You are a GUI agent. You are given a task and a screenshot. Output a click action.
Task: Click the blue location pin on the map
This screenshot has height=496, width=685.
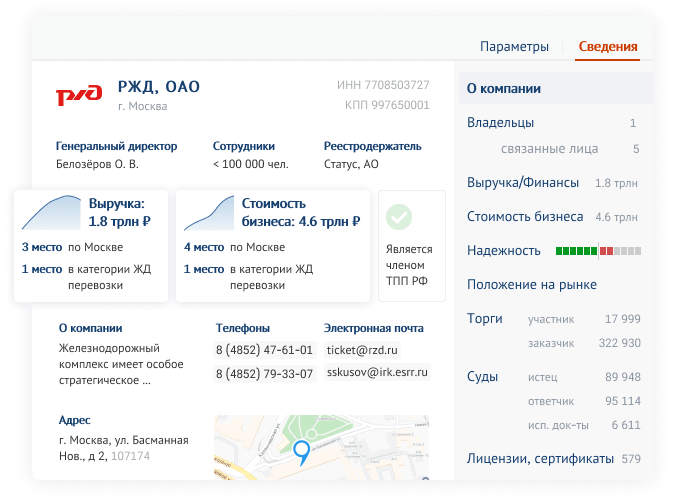301,452
